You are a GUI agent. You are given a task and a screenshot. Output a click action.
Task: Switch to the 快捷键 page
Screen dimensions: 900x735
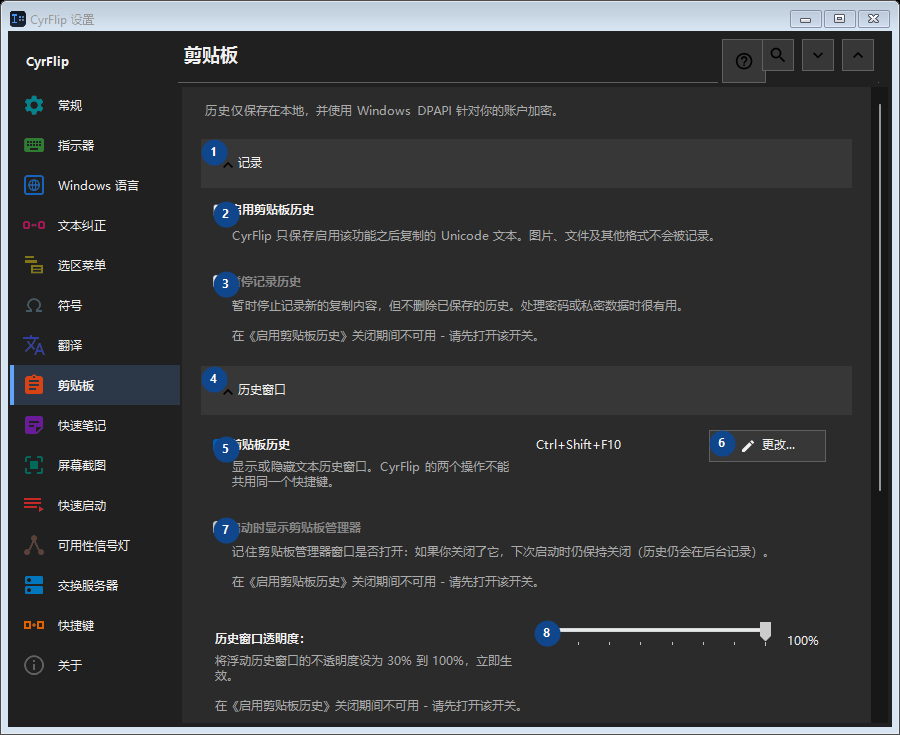pos(95,625)
